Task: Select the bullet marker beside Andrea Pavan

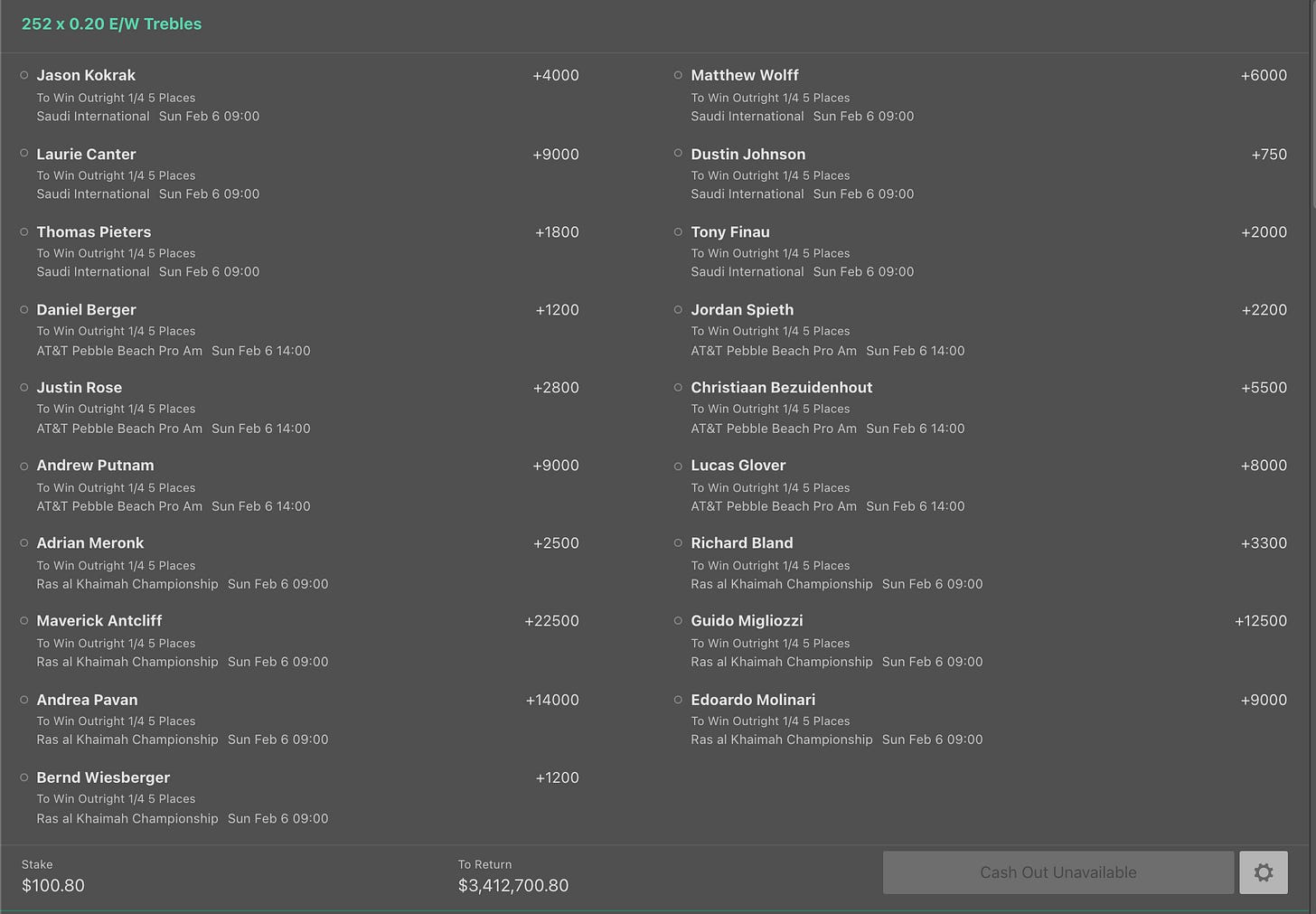Action: pos(24,699)
